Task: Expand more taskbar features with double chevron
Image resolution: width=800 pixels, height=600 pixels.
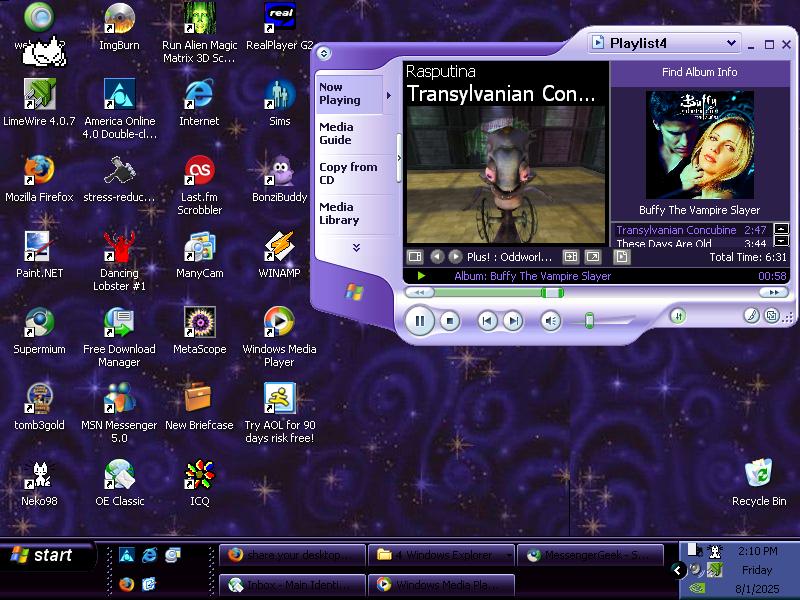Action: 356,247
